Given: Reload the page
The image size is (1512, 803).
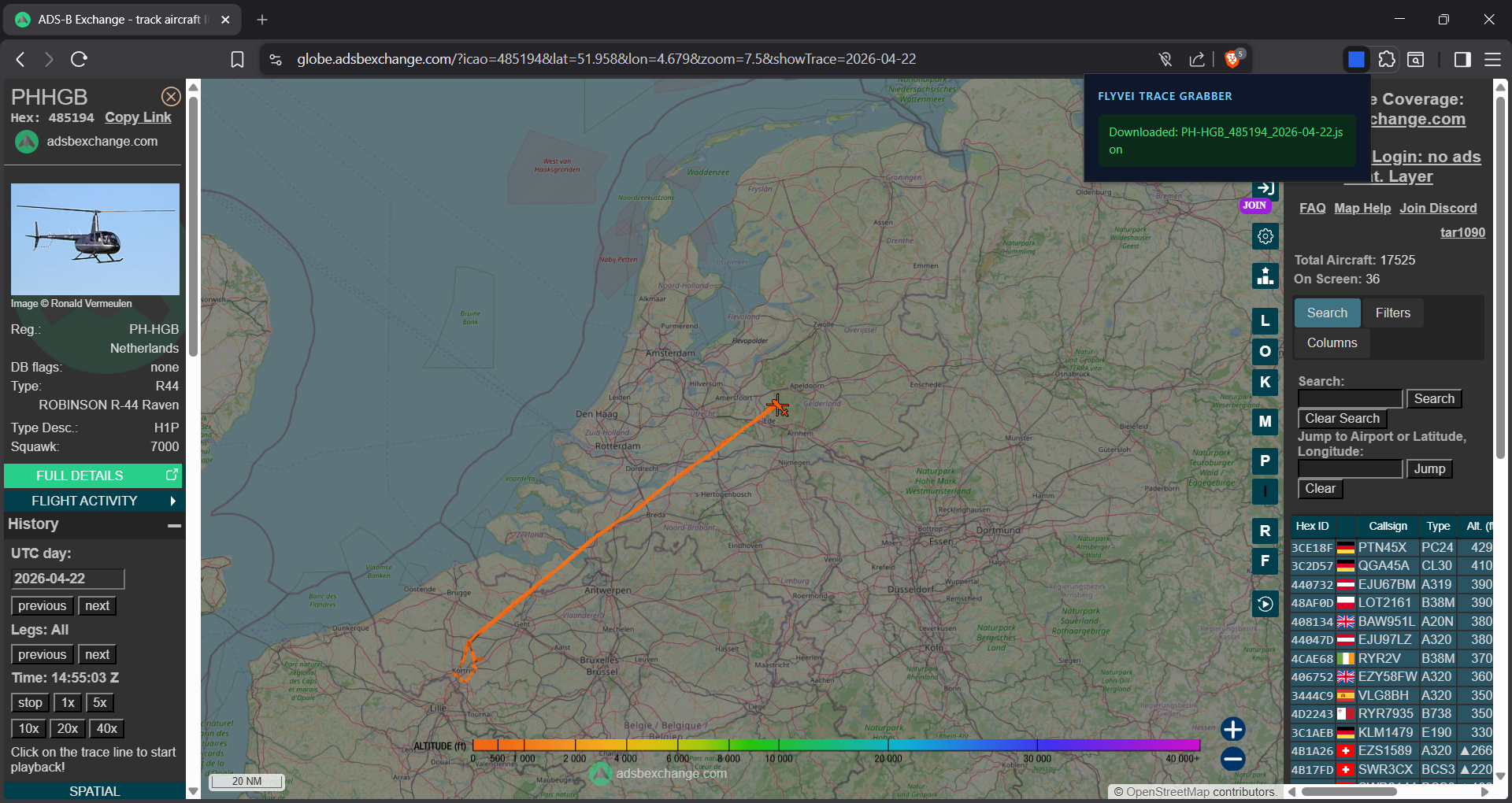Looking at the screenshot, I should (x=79, y=59).
